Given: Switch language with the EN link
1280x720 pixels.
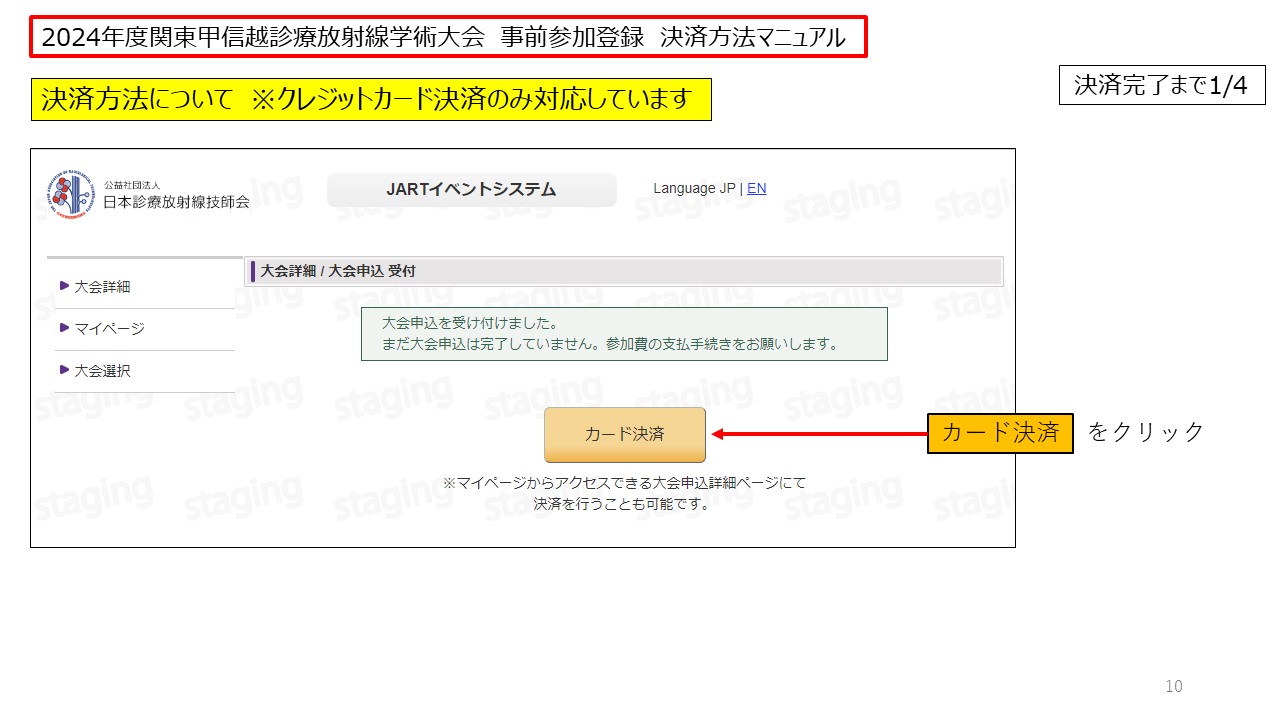Looking at the screenshot, I should pyautogui.click(x=756, y=188).
